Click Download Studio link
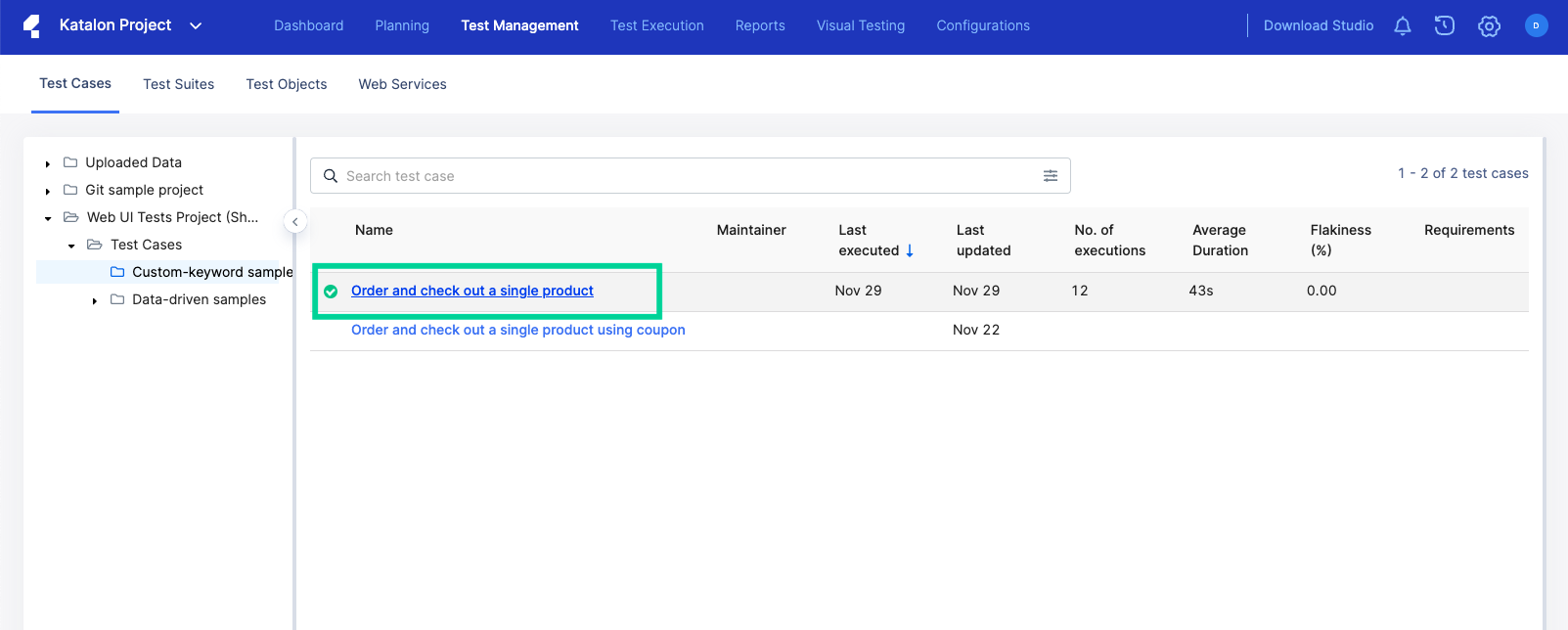The image size is (1568, 630). 1318,25
